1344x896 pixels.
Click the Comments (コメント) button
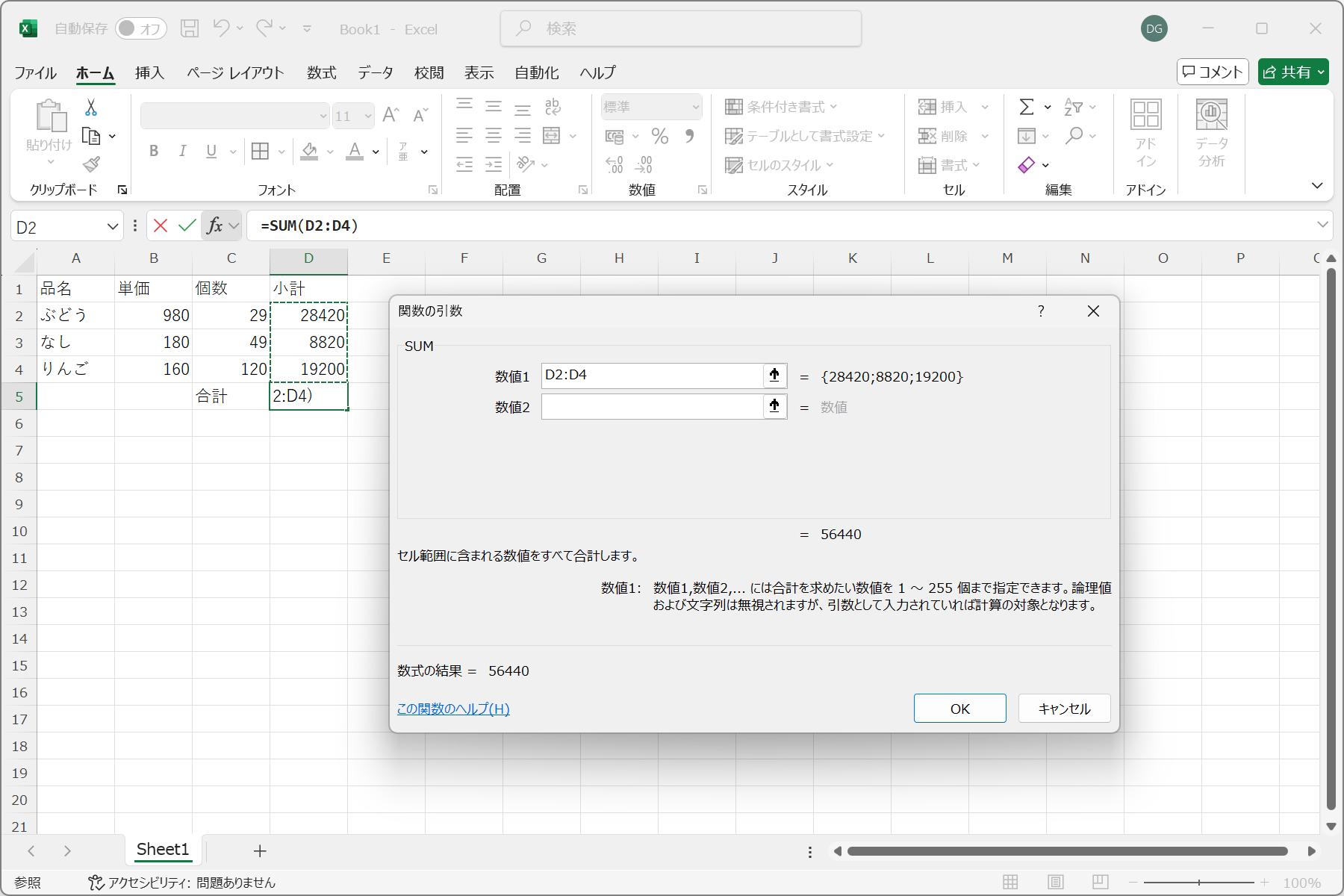[x=1213, y=72]
